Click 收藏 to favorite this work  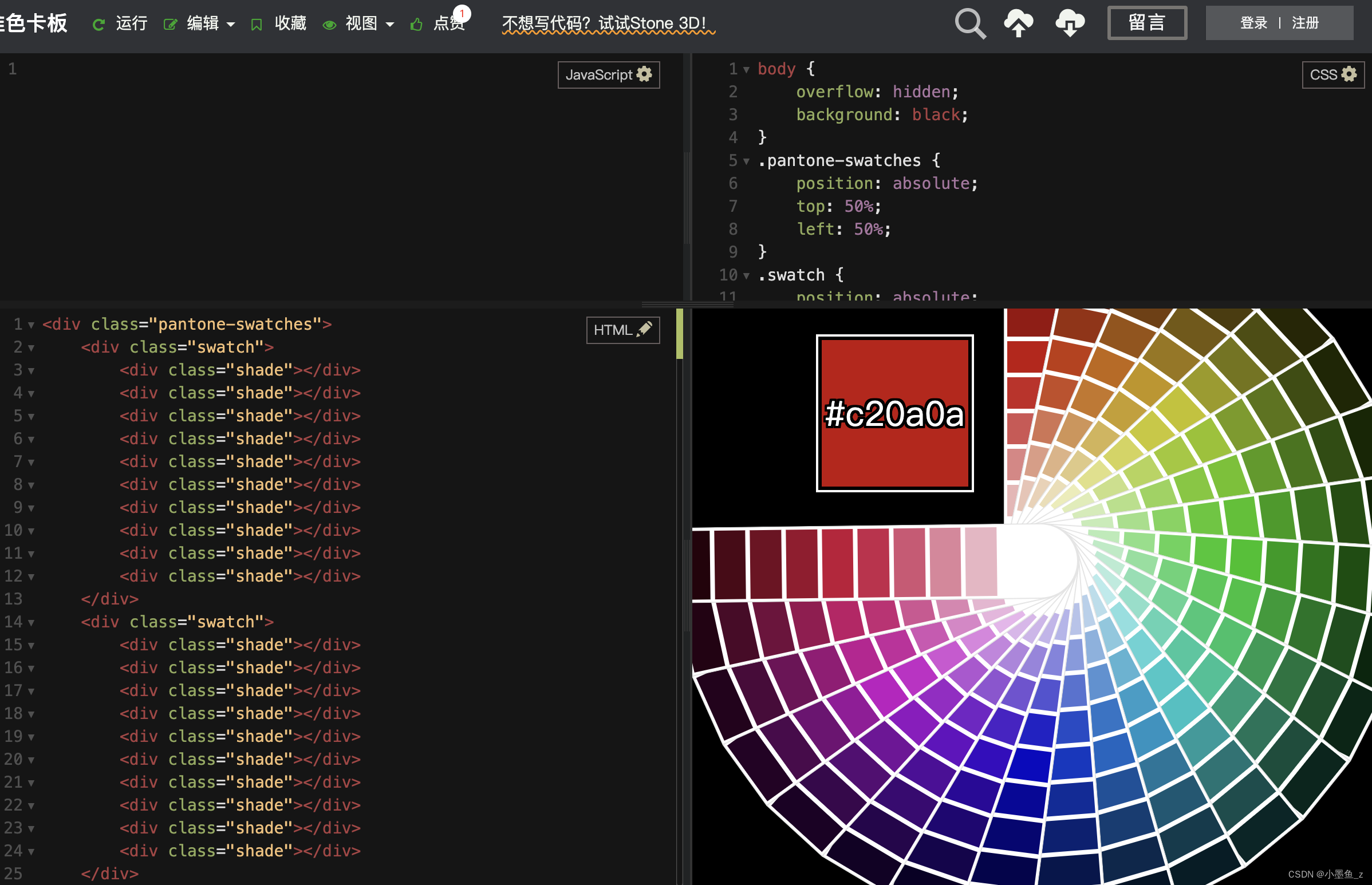tap(290, 23)
